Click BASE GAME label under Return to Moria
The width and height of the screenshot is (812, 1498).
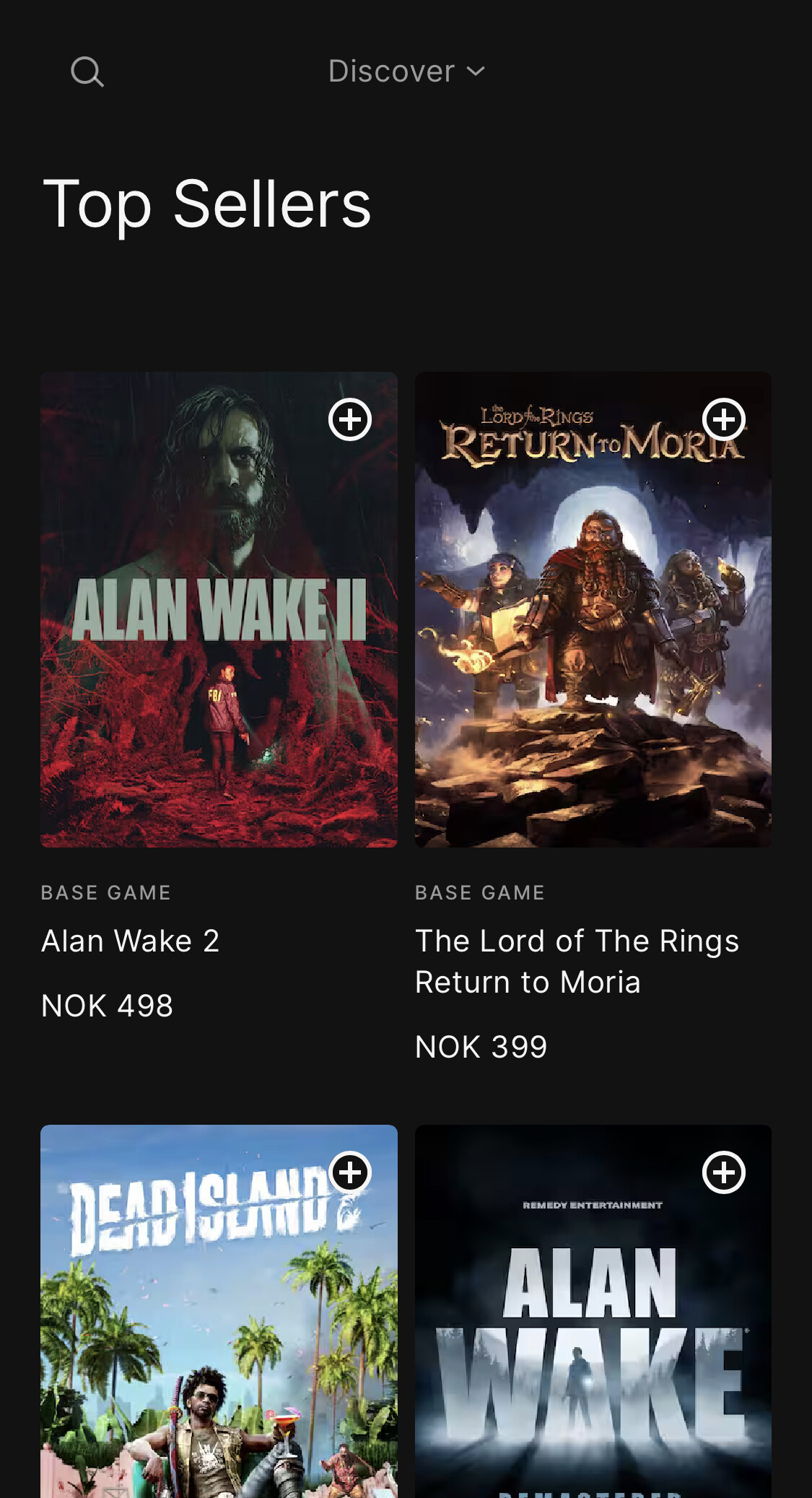click(480, 893)
